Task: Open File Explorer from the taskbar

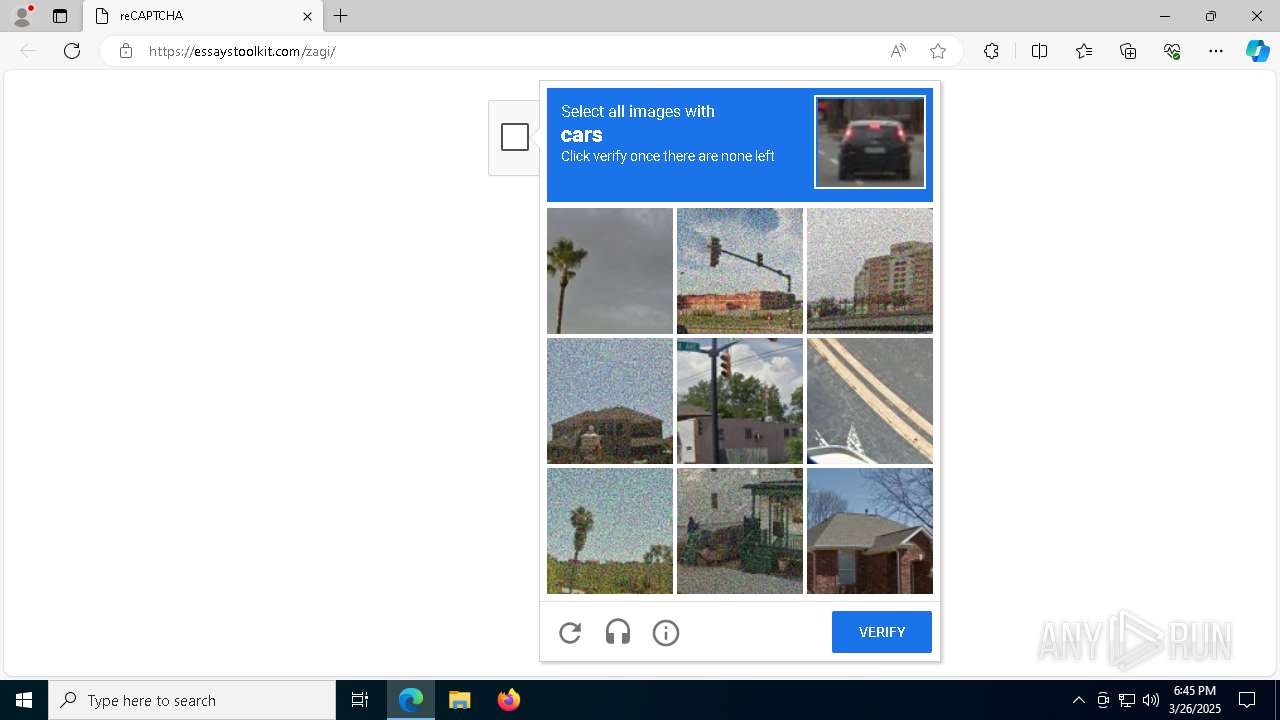Action: pyautogui.click(x=460, y=700)
